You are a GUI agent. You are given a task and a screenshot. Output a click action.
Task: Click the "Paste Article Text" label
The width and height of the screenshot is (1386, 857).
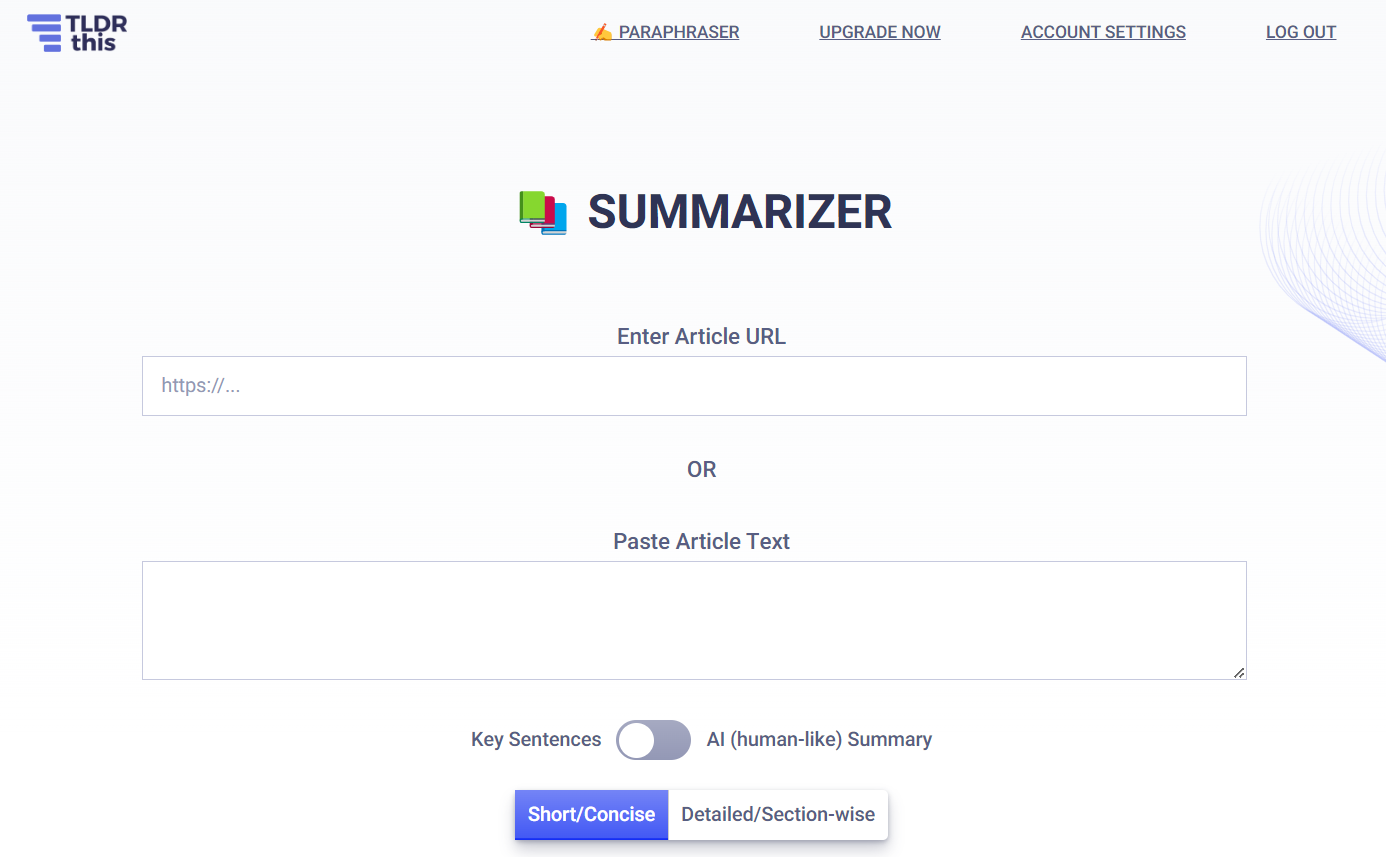coord(701,541)
